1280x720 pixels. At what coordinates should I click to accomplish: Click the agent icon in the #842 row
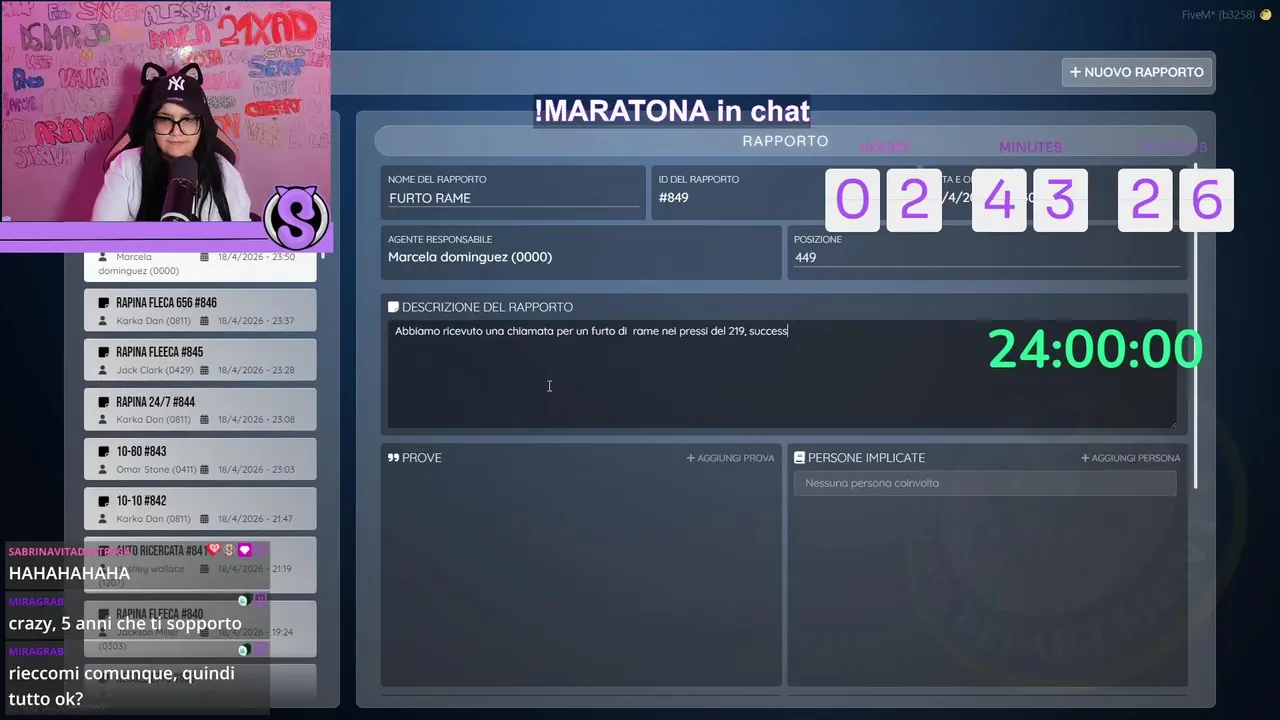pos(103,519)
